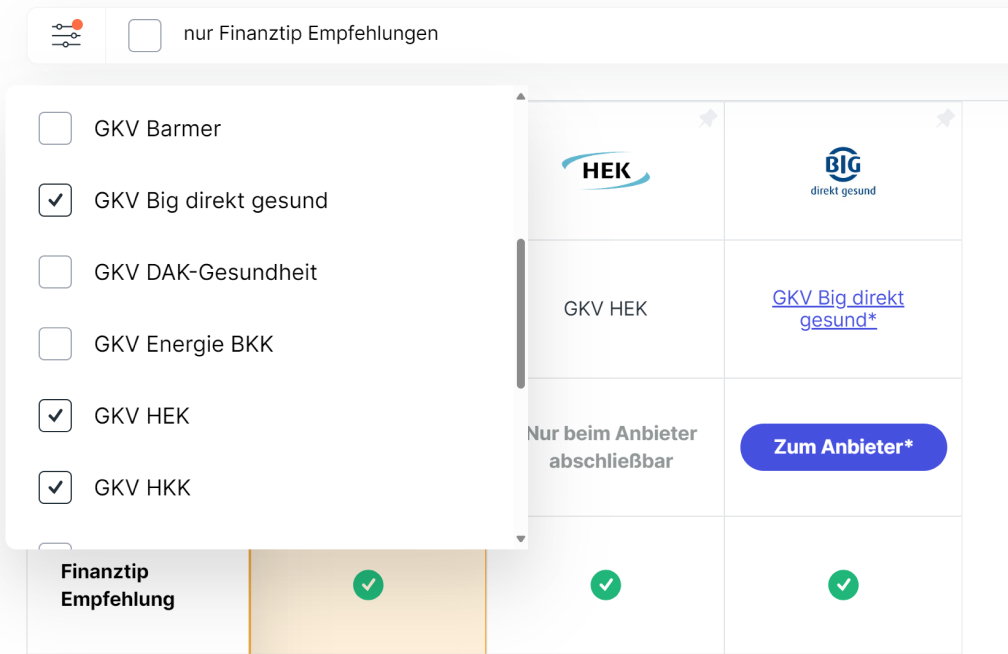This screenshot has height=654, width=1008.
Task: Enable nur Finanztip Empfehlungen checkbox
Action: (x=145, y=35)
